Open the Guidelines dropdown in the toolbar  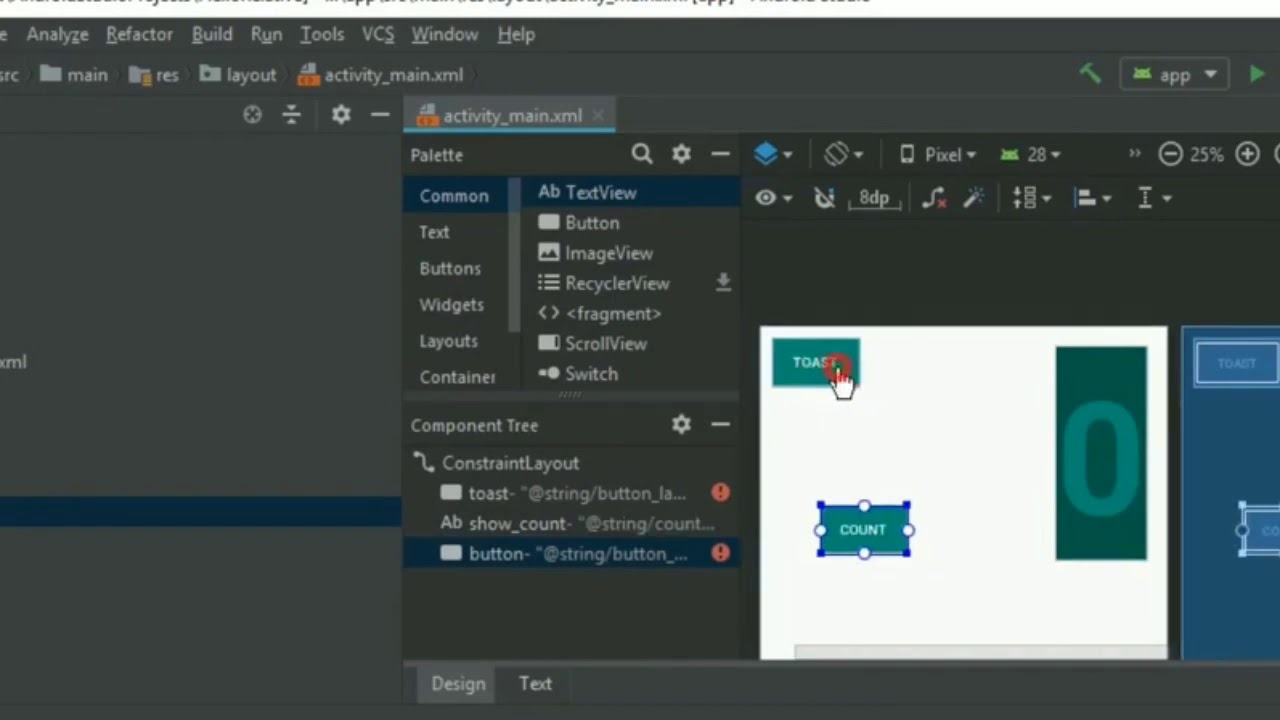[x=1153, y=198]
